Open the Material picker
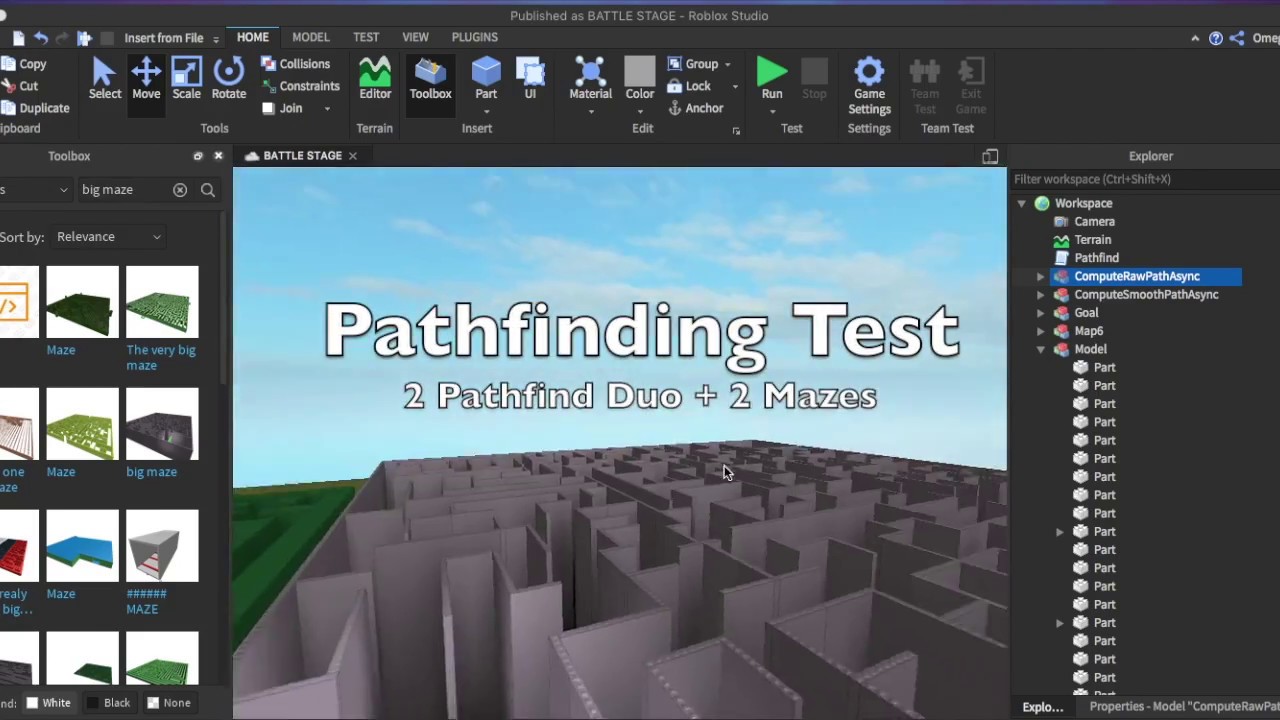The width and height of the screenshot is (1280, 720). [590, 79]
